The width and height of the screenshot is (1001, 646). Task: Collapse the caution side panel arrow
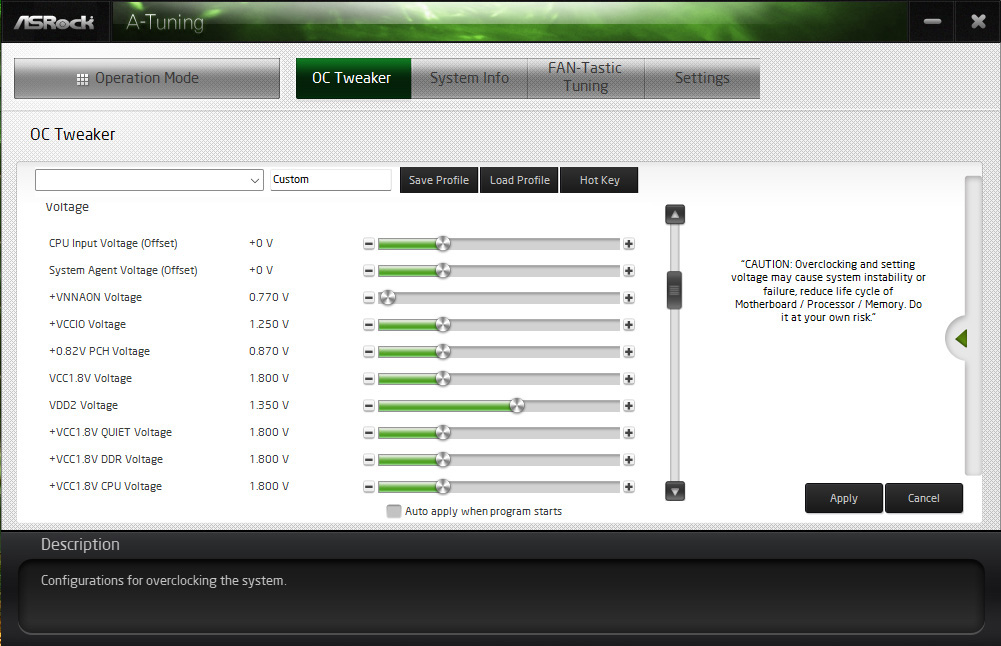961,339
